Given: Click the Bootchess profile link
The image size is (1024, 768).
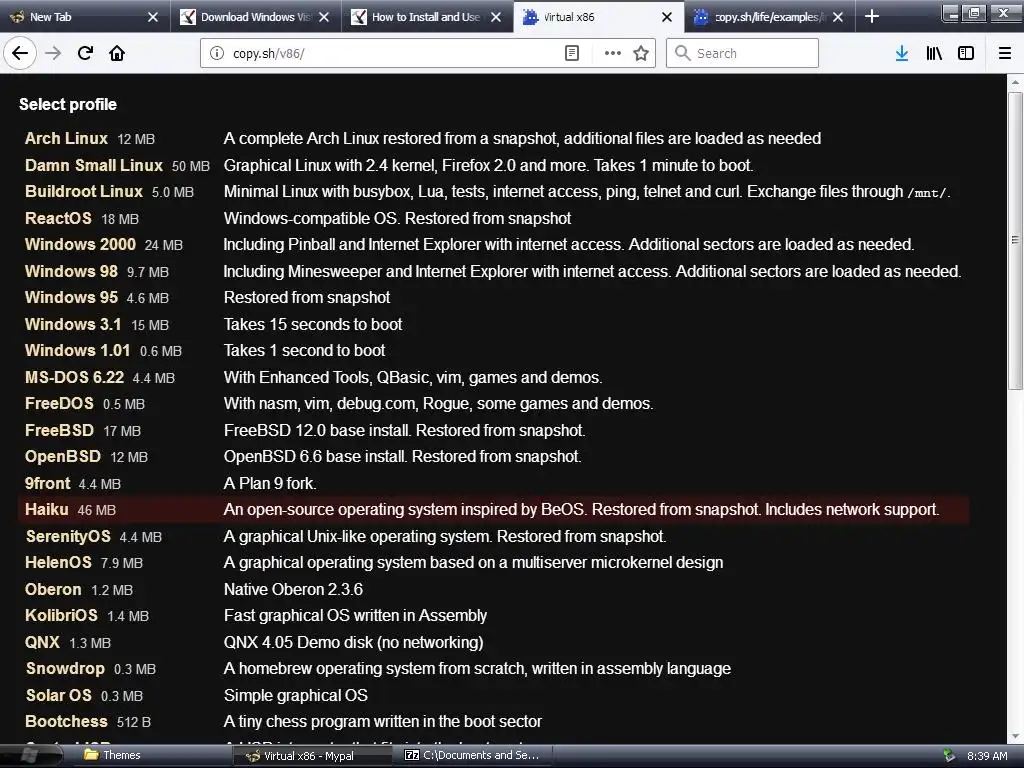Looking at the screenshot, I should pos(66,721).
